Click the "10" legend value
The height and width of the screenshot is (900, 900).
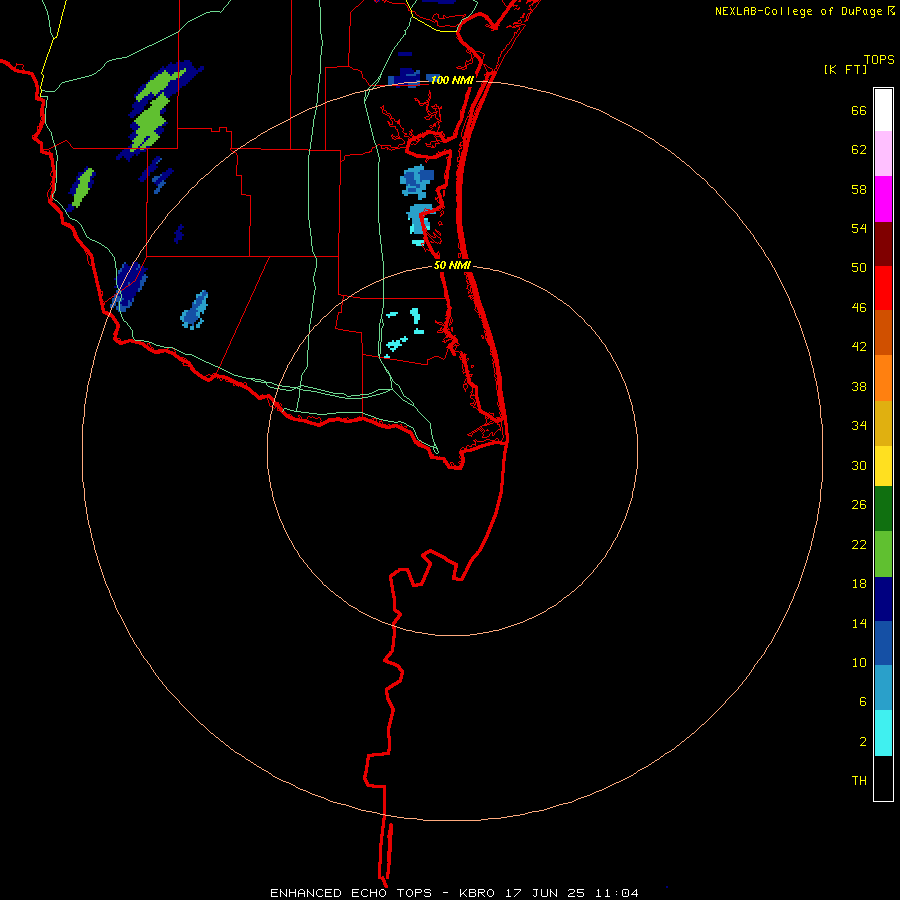[859, 662]
